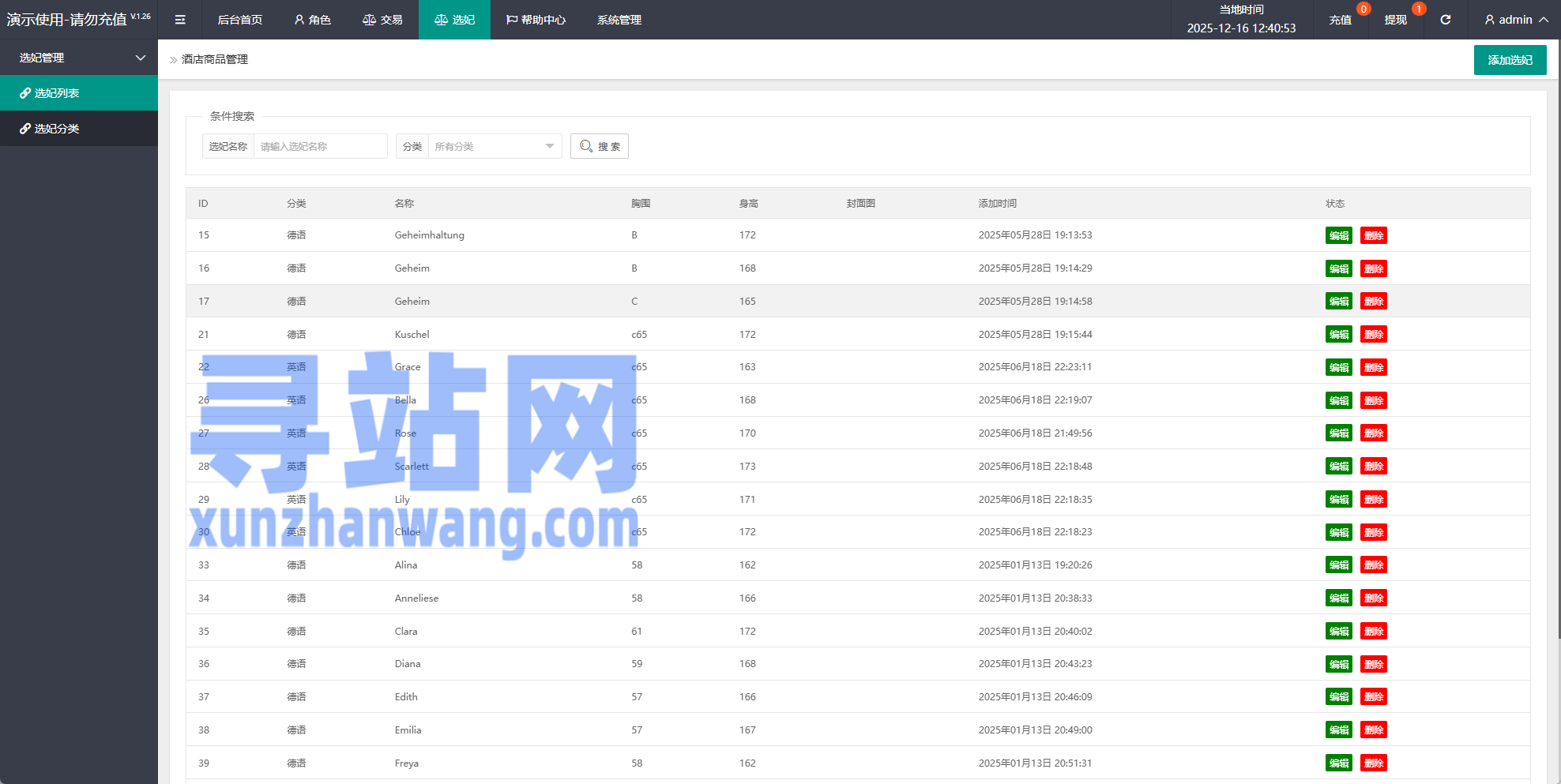Click the sidebar collapse hamburger icon

point(180,20)
